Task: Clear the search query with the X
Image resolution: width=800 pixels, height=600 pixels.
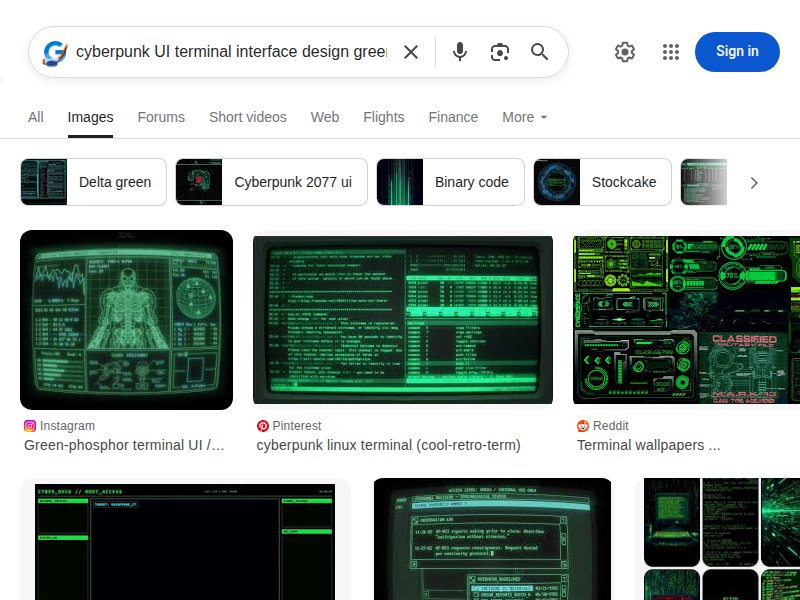Action: pyautogui.click(x=411, y=51)
